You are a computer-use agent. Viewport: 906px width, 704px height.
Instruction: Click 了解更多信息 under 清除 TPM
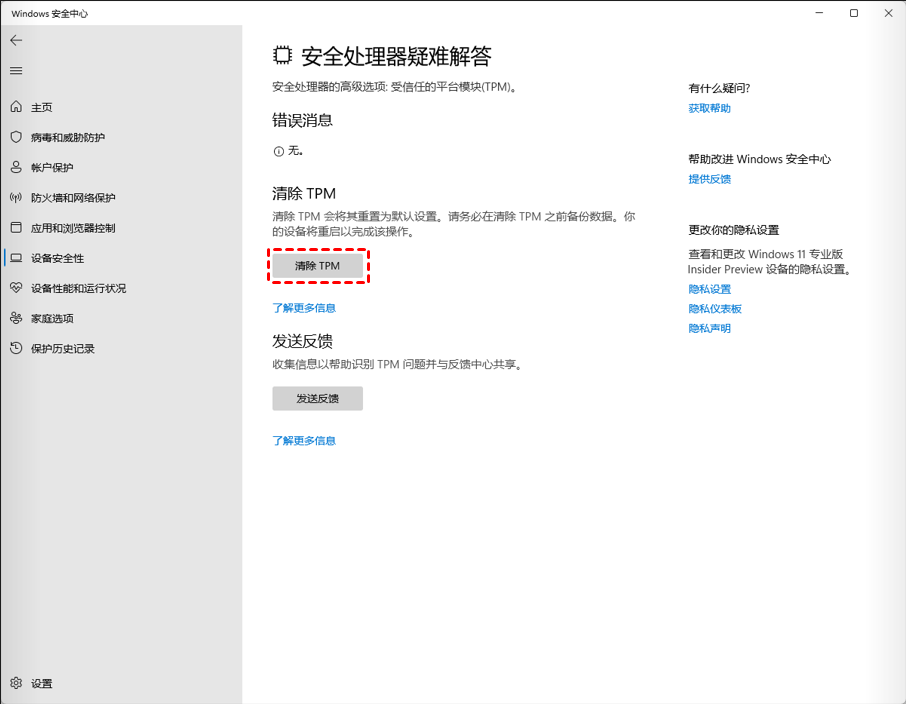coord(304,308)
